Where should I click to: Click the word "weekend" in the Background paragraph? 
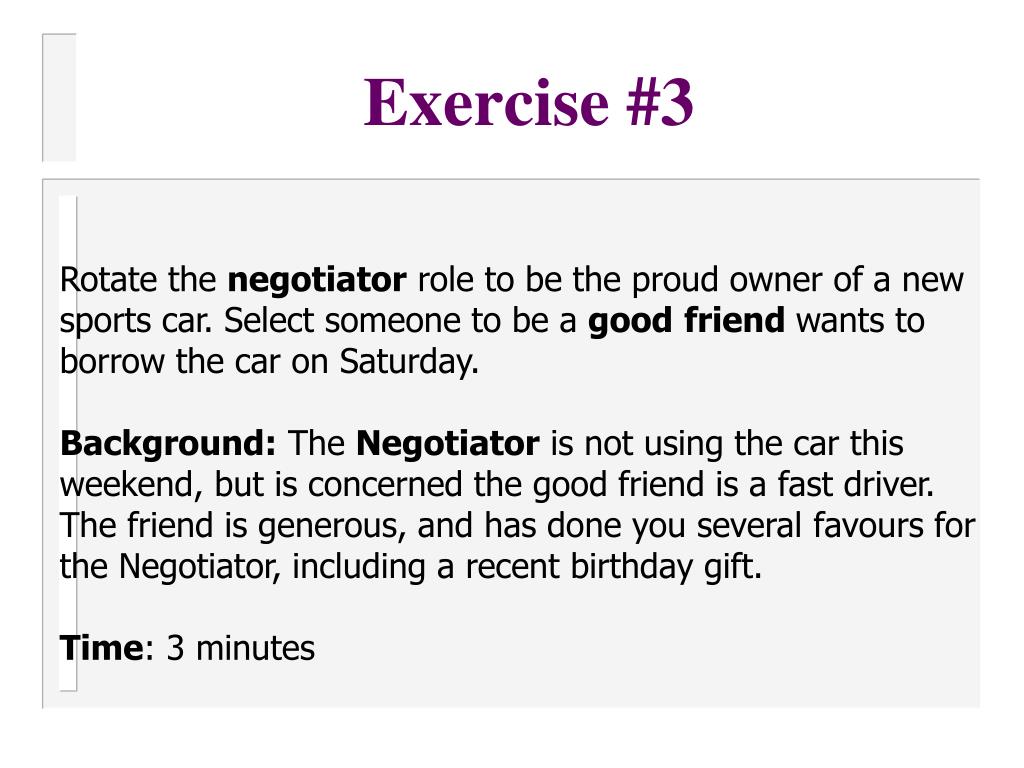pos(131,485)
